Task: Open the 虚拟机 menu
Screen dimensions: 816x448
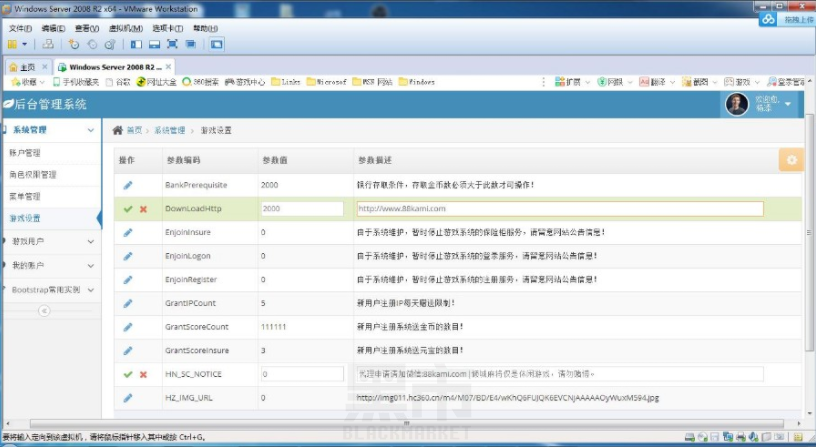Action: coord(125,28)
